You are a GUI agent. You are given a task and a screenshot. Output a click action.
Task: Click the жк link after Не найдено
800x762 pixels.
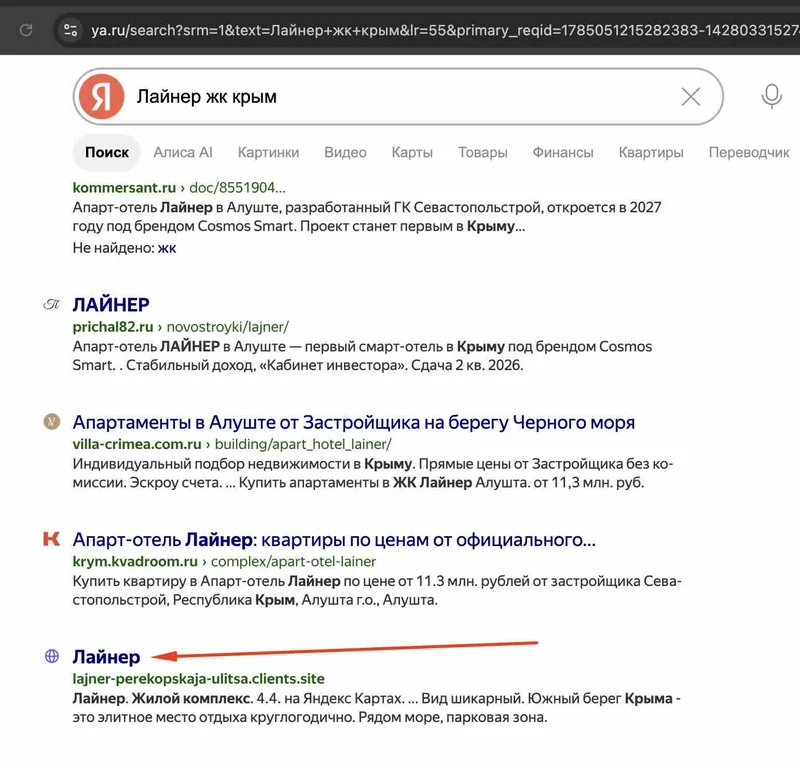167,248
